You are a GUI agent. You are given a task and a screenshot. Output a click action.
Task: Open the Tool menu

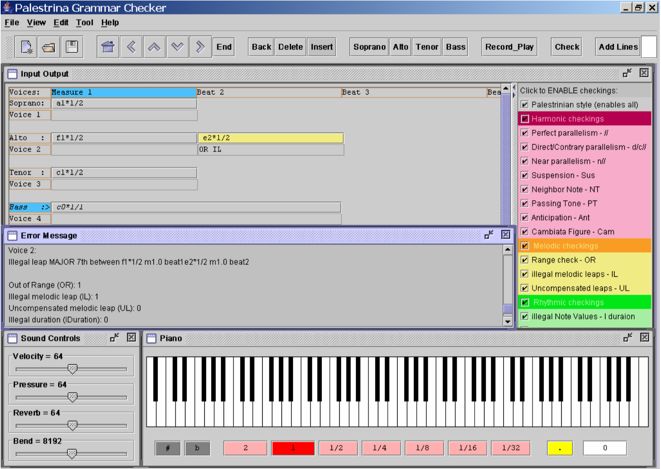(x=85, y=22)
